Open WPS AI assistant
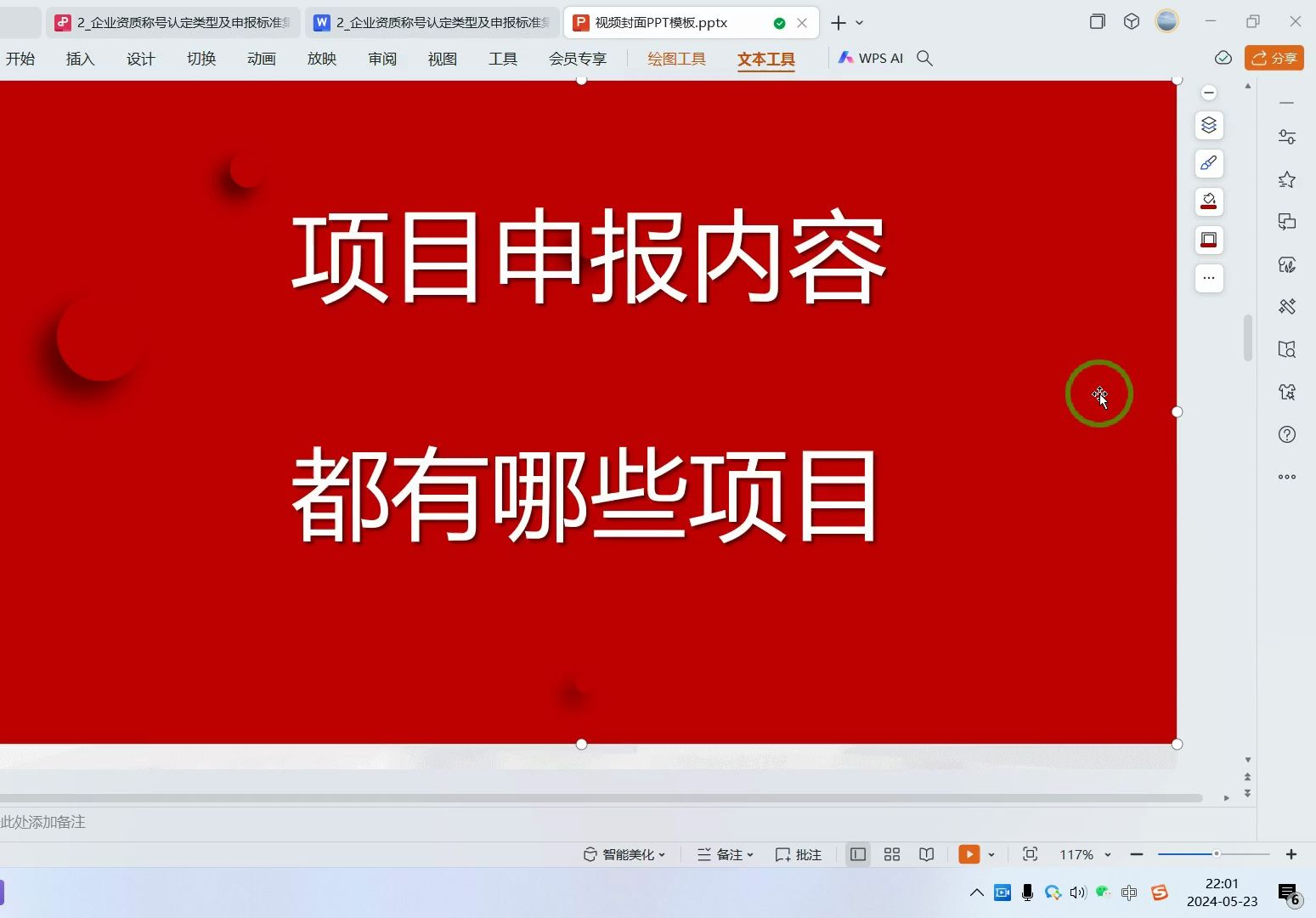This screenshot has width=1316, height=918. point(871,59)
